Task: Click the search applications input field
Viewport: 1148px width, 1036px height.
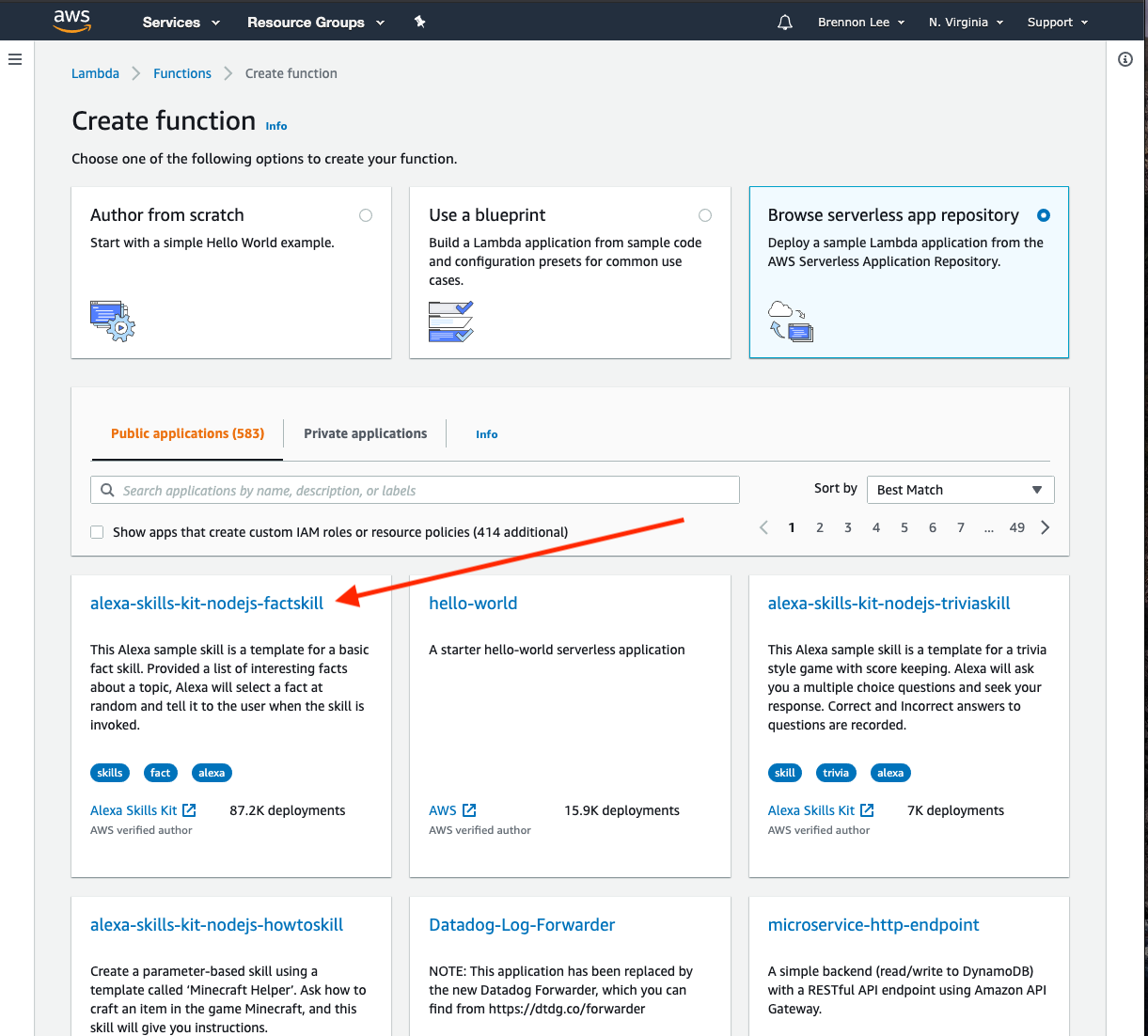Action: click(415, 490)
